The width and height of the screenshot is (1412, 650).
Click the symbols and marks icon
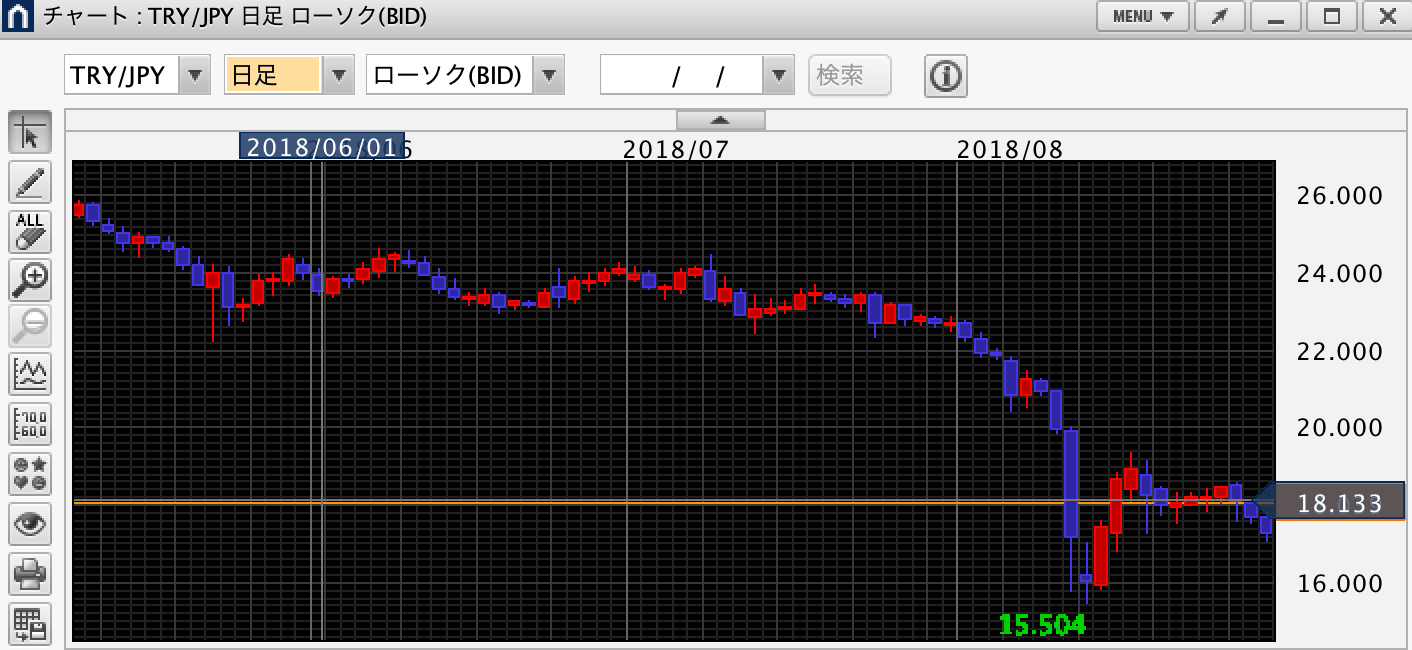30,475
